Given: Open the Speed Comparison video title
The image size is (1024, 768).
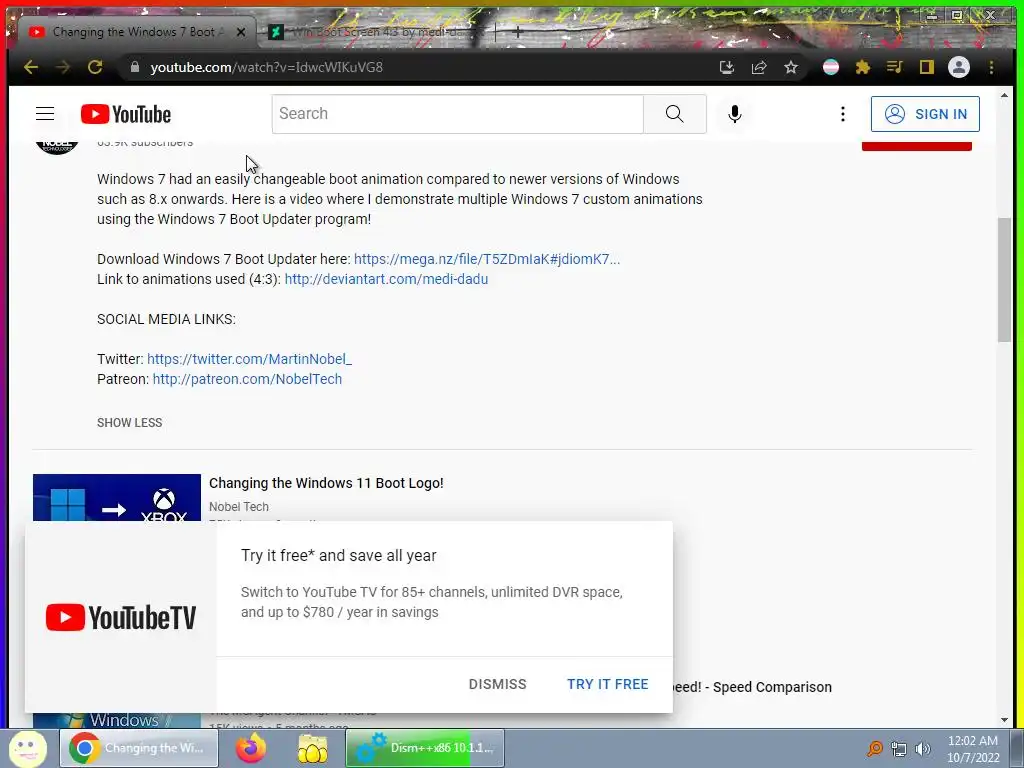Looking at the screenshot, I should 752,687.
